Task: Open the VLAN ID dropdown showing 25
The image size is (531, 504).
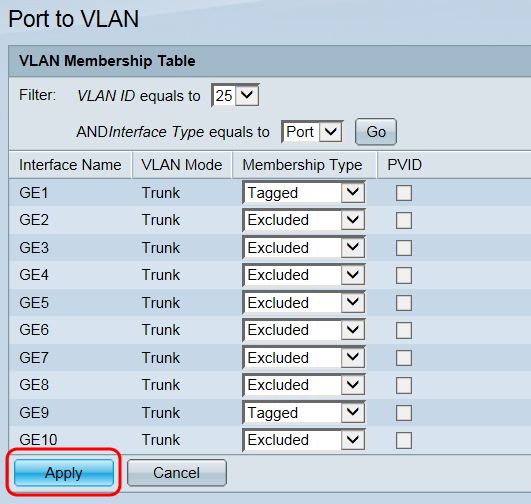Action: pos(235,95)
